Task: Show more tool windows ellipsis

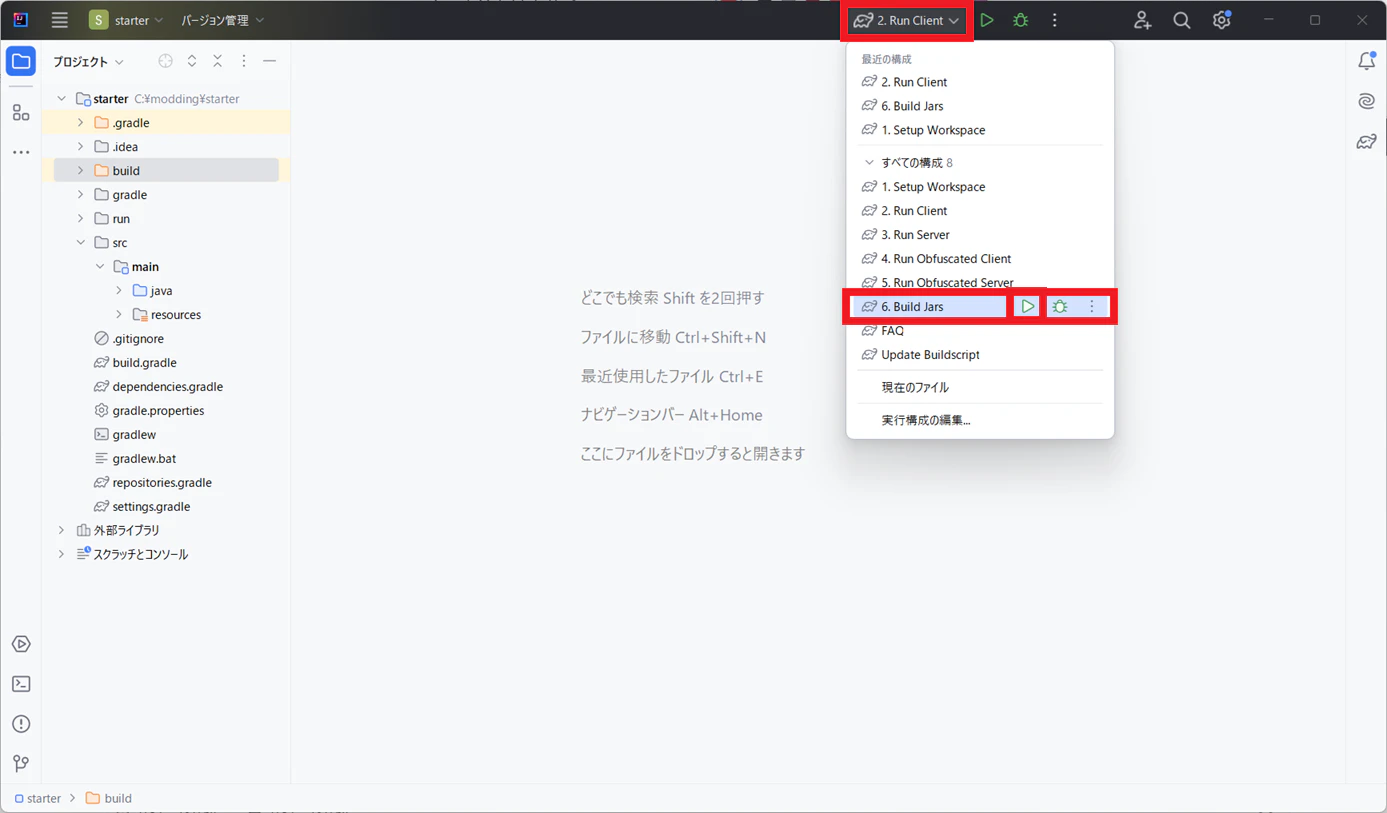Action: [21, 152]
